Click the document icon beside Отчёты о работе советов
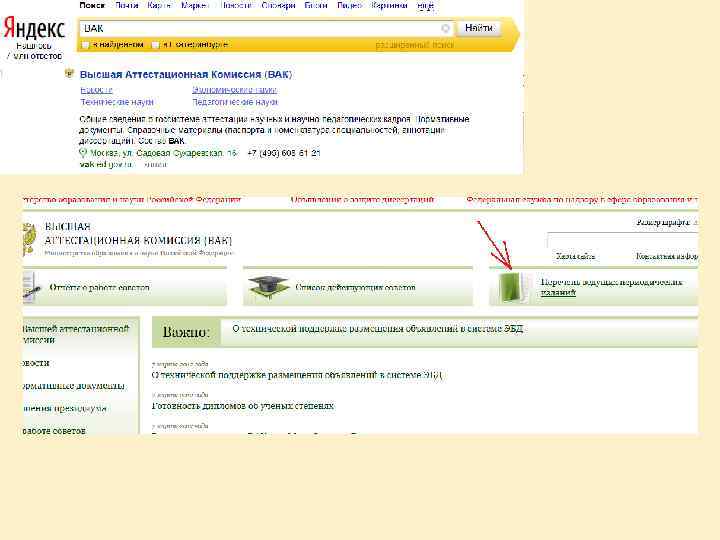720x540 pixels. click(x=30, y=287)
